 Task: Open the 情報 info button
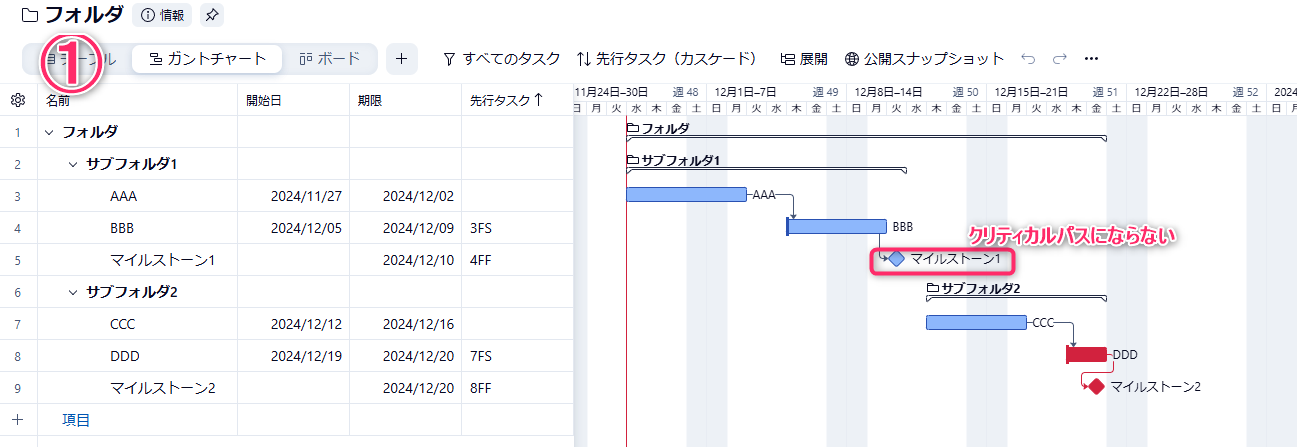(163, 15)
